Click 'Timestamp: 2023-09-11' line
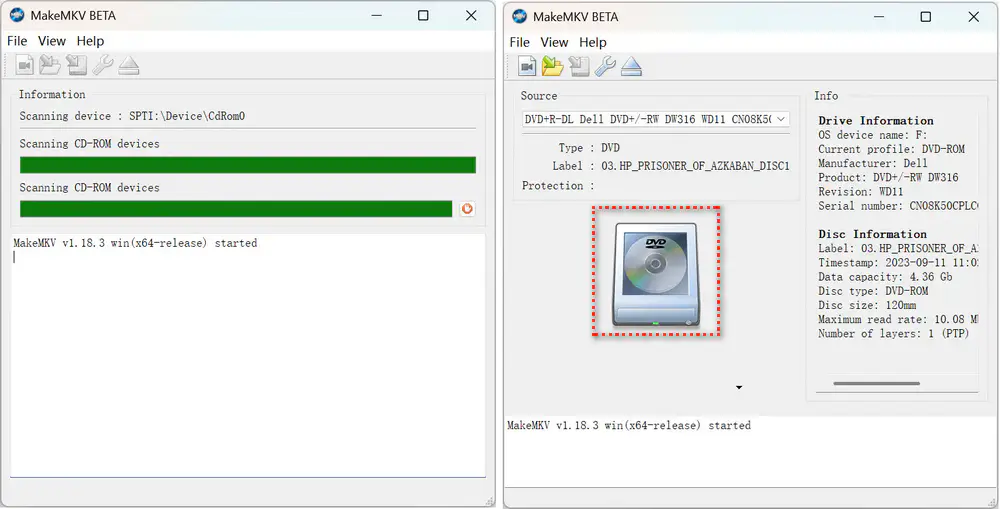Viewport: 1000px width, 509px height. point(898,263)
